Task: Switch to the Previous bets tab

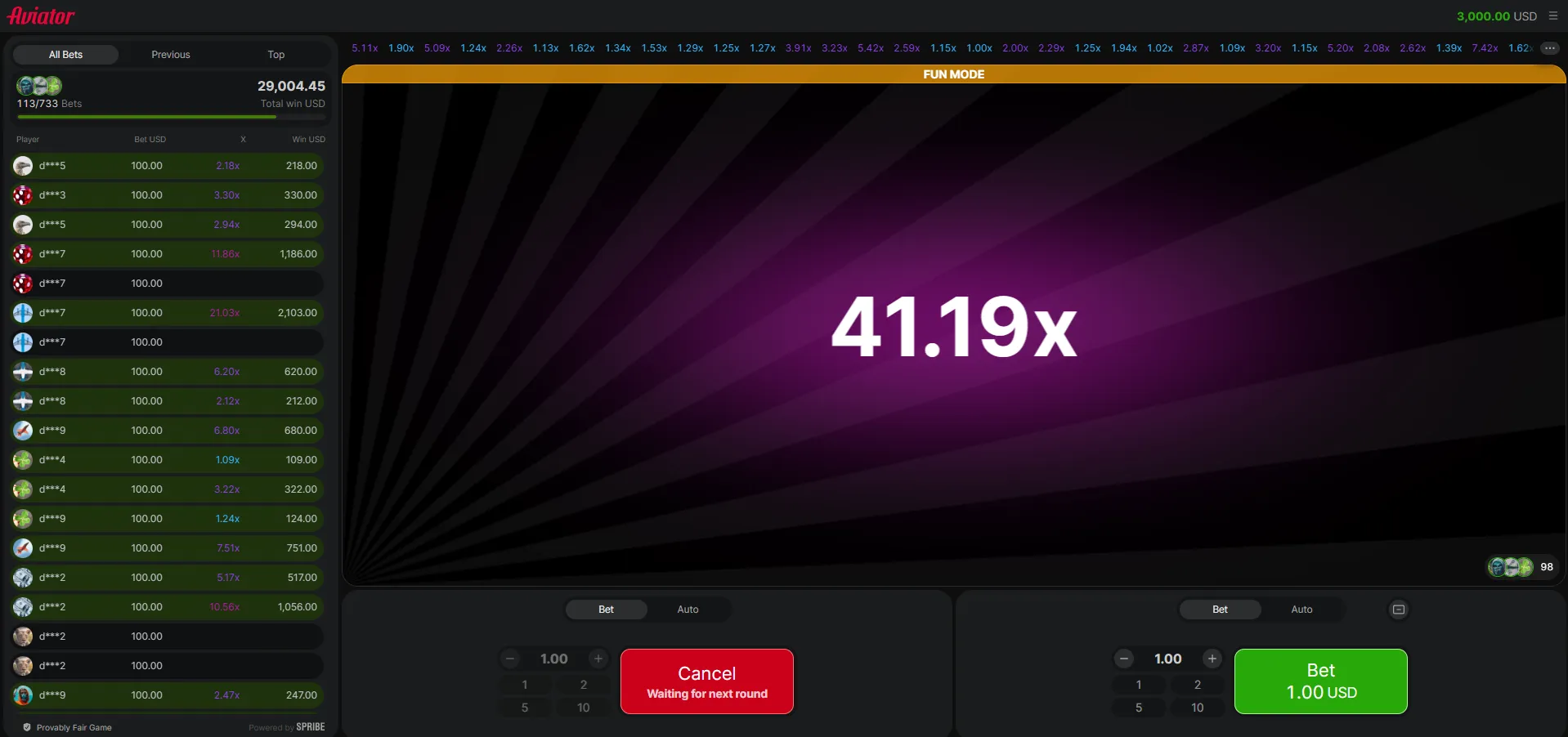Action: pyautogui.click(x=170, y=55)
